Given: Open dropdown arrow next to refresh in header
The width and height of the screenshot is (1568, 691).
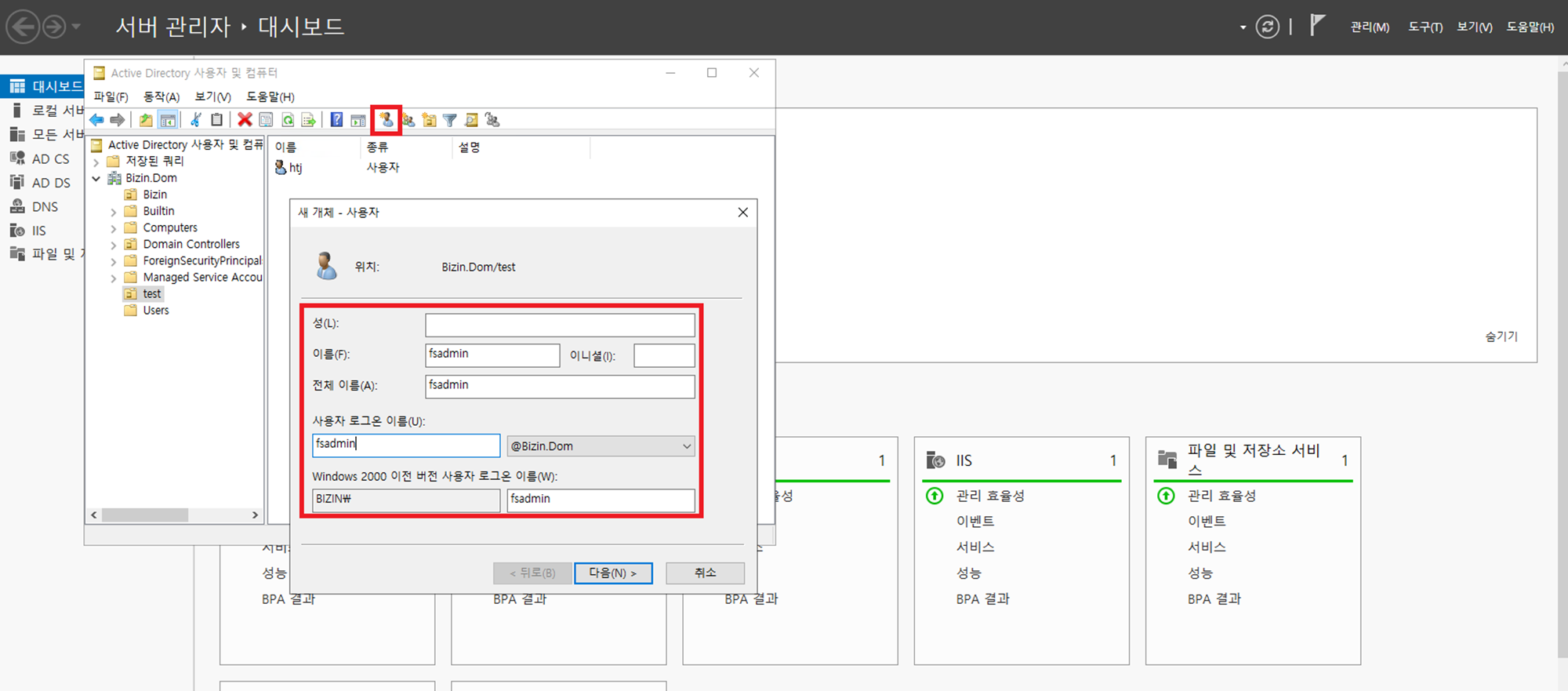Looking at the screenshot, I should (x=1243, y=27).
